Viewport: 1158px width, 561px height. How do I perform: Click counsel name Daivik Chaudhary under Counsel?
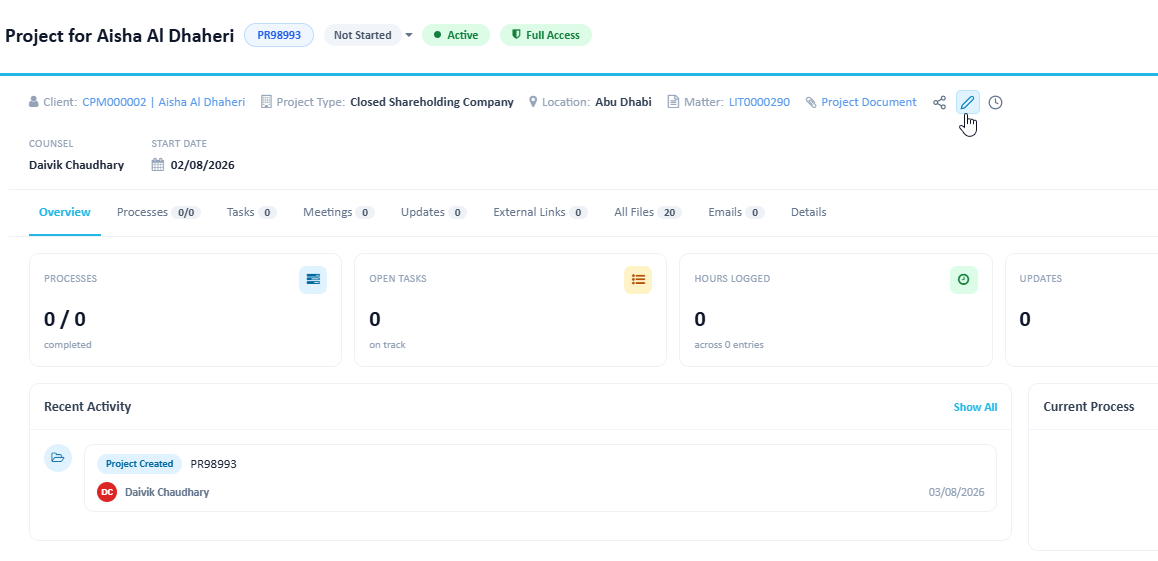pos(77,165)
